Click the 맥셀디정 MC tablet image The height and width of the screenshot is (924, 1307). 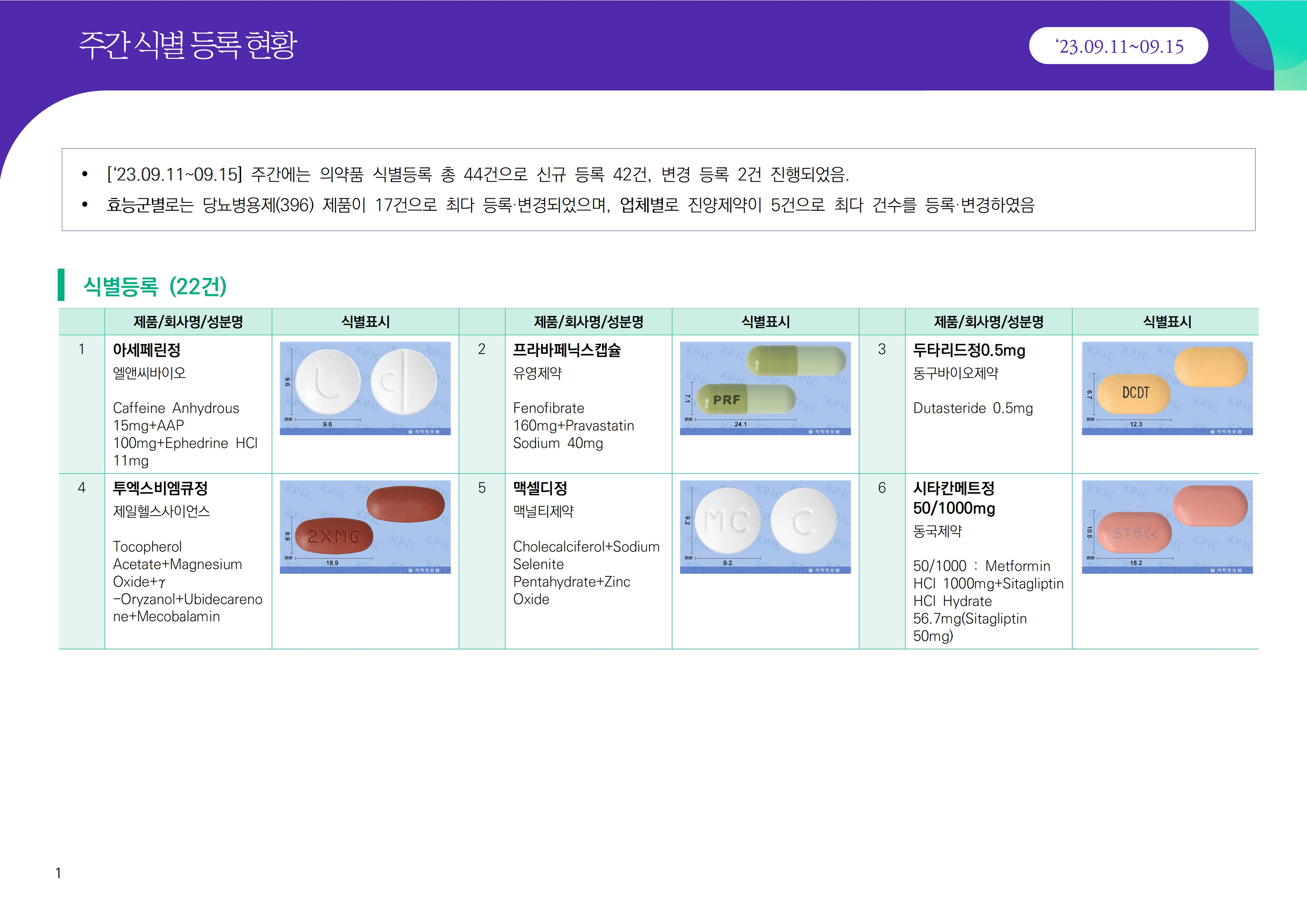coord(765,526)
